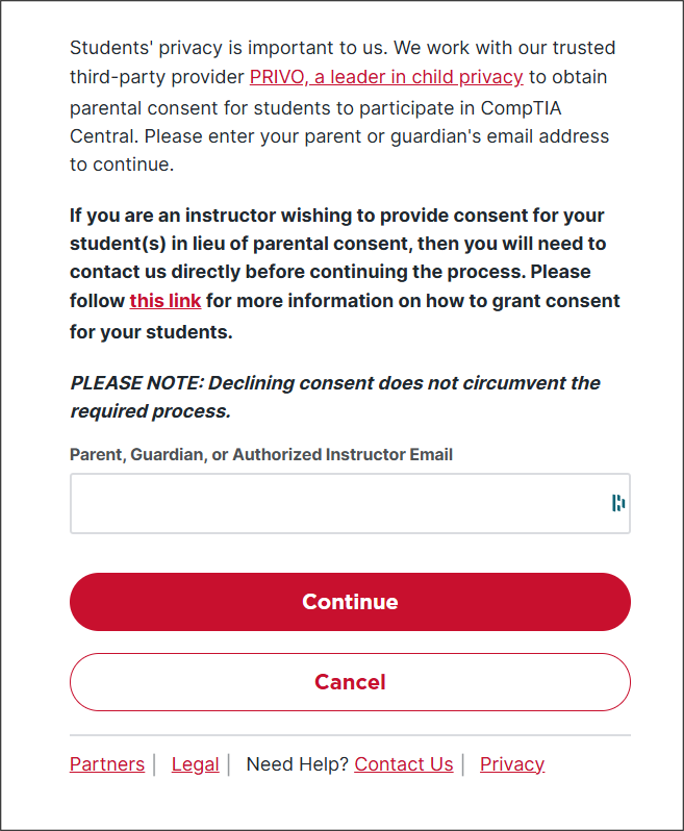Click the "required process." italic line
684x831 pixels.
tap(150, 411)
